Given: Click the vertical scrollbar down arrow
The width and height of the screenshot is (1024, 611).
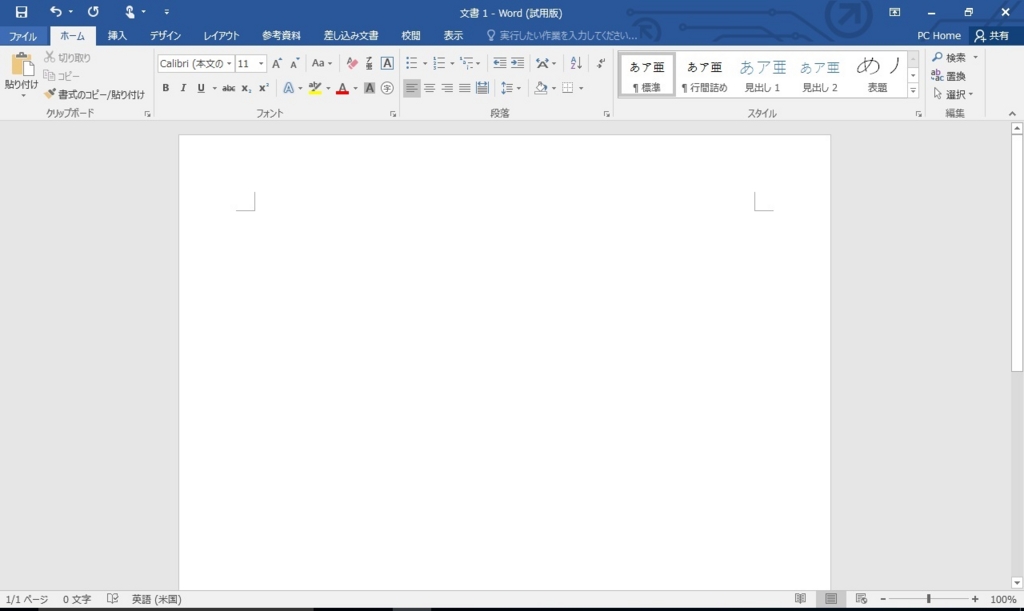Looking at the screenshot, I should click(1016, 582).
